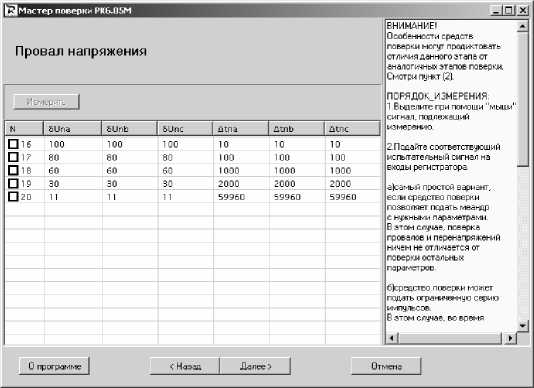534x388 pixels.
Task: Click the help panel scroll left arrow
Action: [392, 338]
